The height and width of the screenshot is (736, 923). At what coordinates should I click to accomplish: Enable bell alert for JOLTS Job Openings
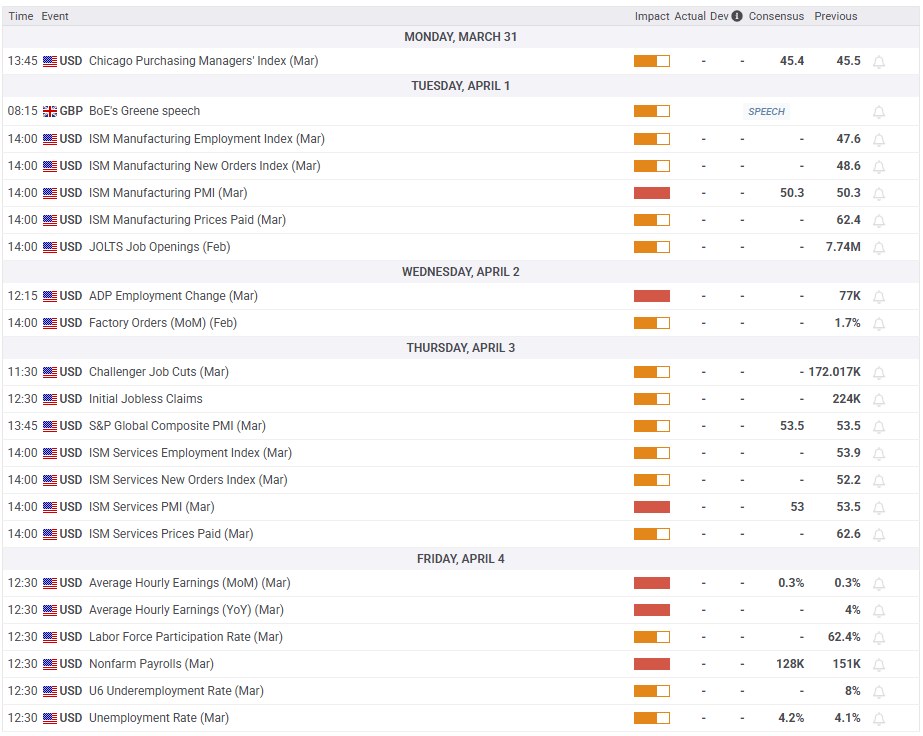coord(879,248)
